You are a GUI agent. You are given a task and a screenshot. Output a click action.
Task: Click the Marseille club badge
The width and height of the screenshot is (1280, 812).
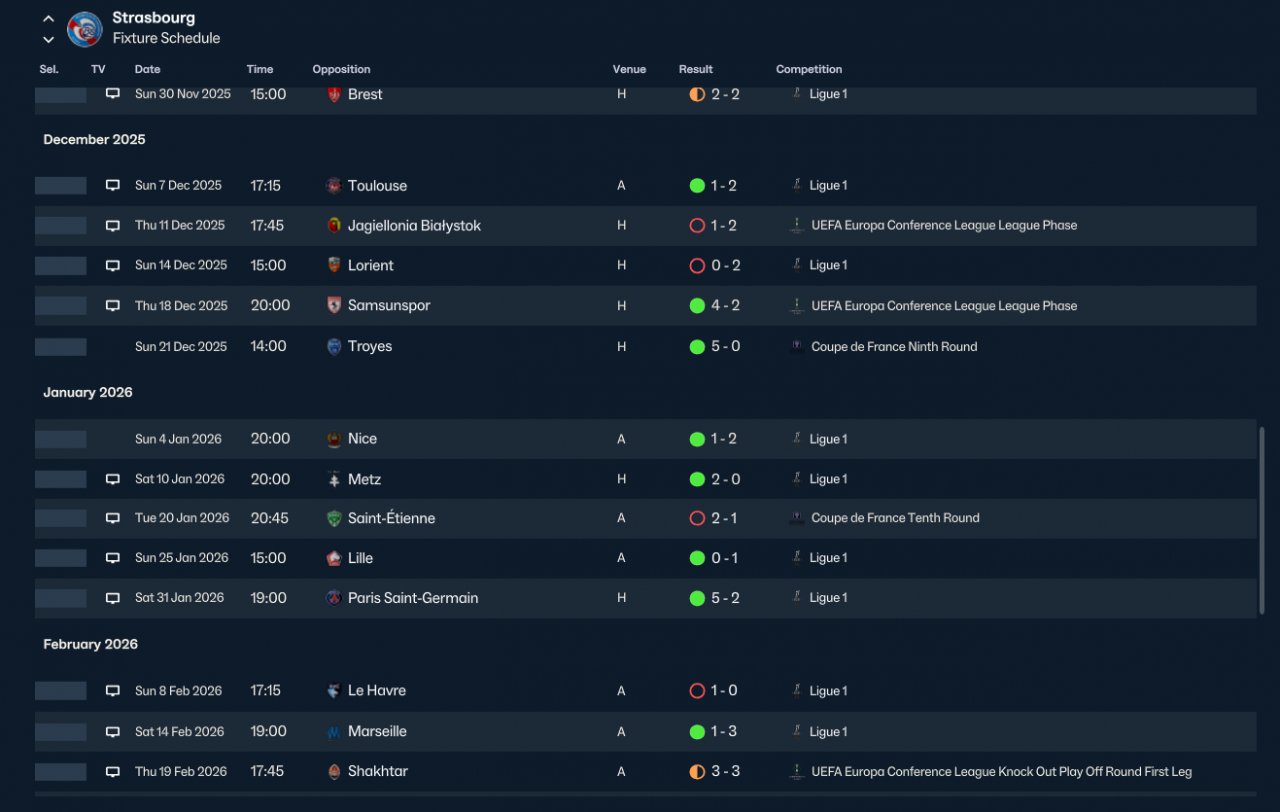[x=334, y=732]
